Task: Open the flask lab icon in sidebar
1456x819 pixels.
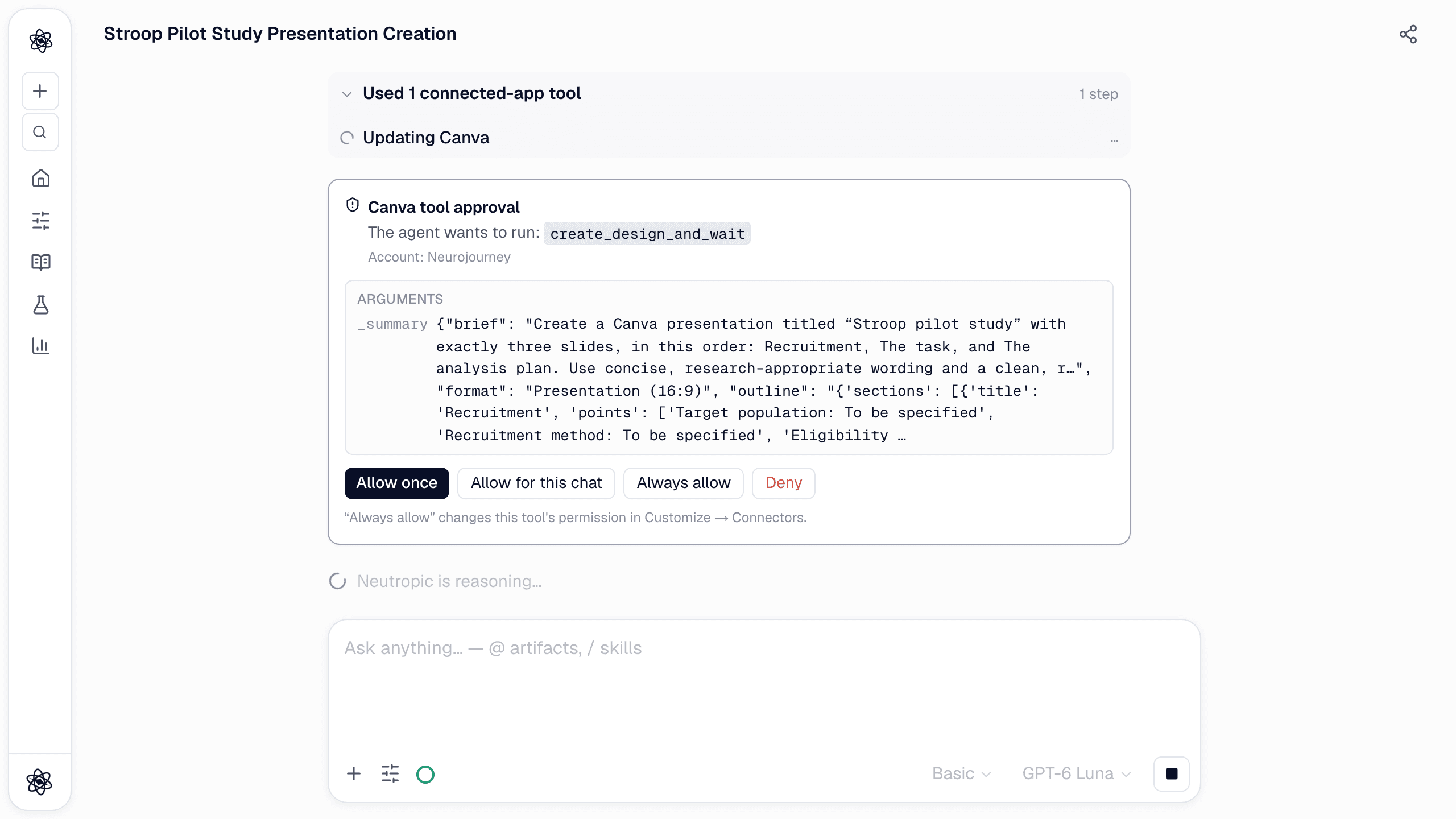Action: [40, 305]
